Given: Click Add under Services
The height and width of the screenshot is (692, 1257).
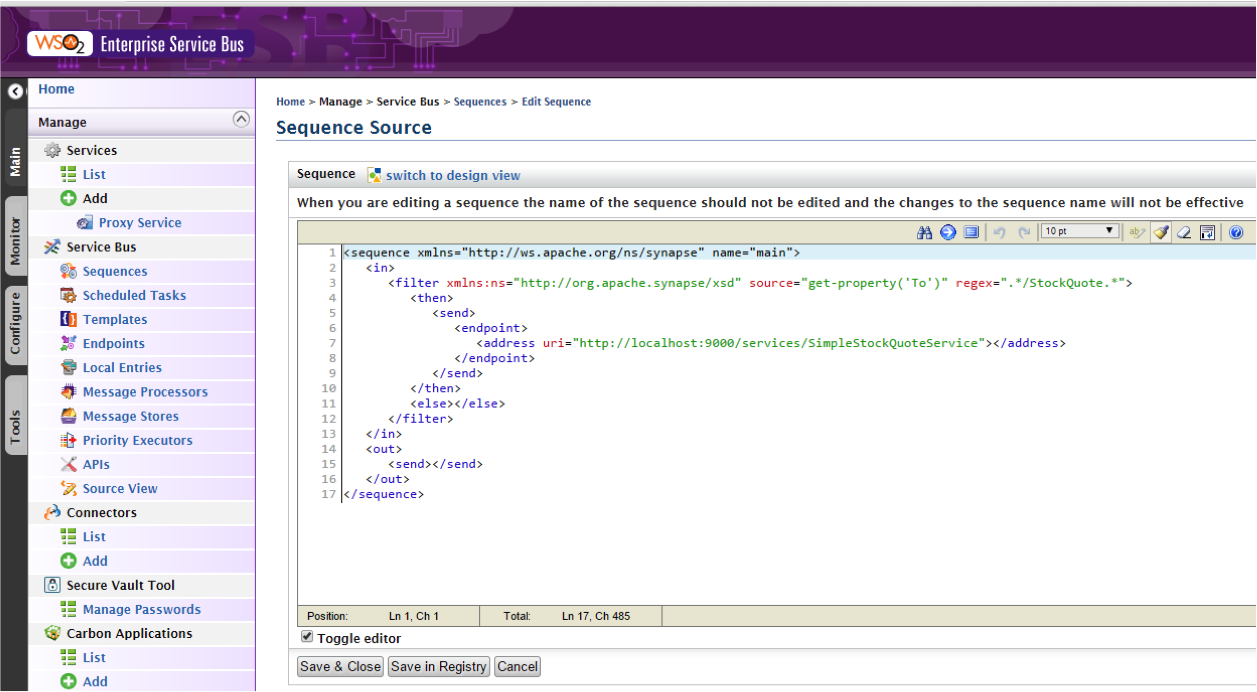Looking at the screenshot, I should 95,198.
